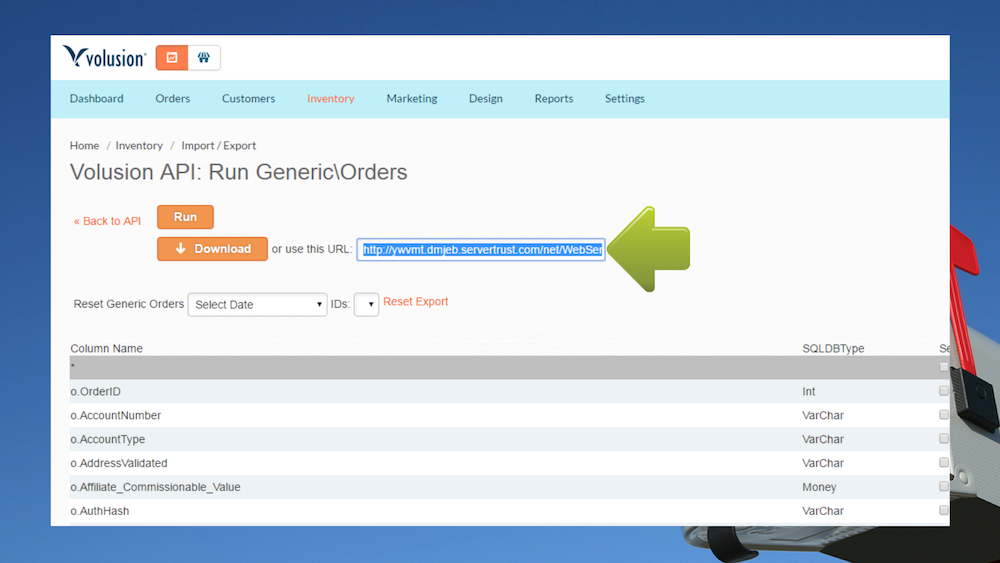Open the Reports menu
This screenshot has width=1000, height=563.
pos(554,98)
